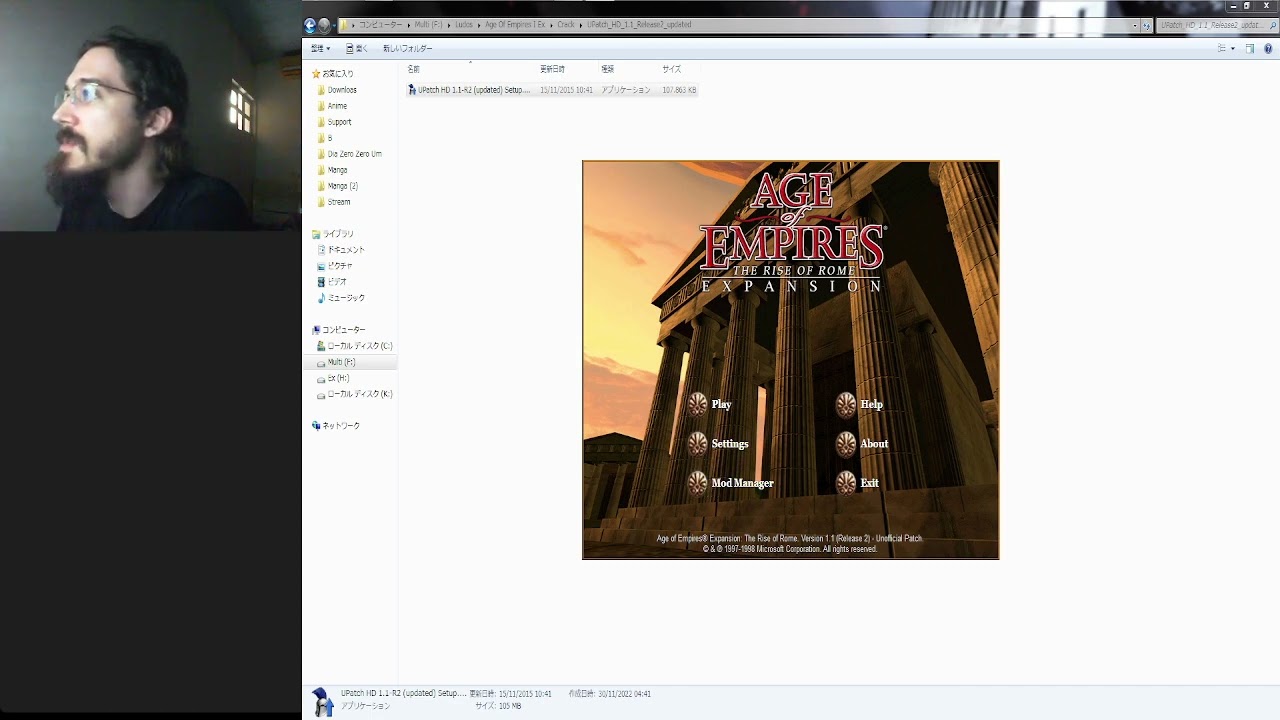Click the Help shield icon in launcher

coord(846,404)
